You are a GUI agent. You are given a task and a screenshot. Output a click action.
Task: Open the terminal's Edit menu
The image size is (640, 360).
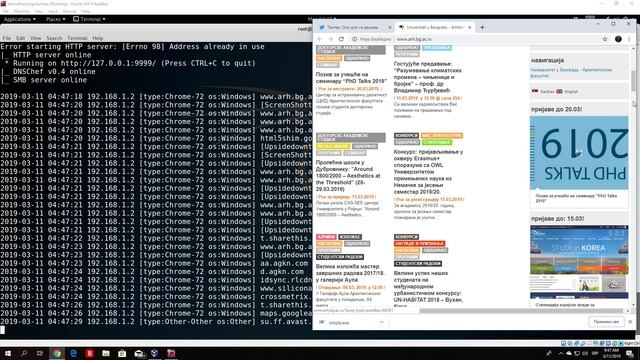pyautogui.click(x=20, y=38)
